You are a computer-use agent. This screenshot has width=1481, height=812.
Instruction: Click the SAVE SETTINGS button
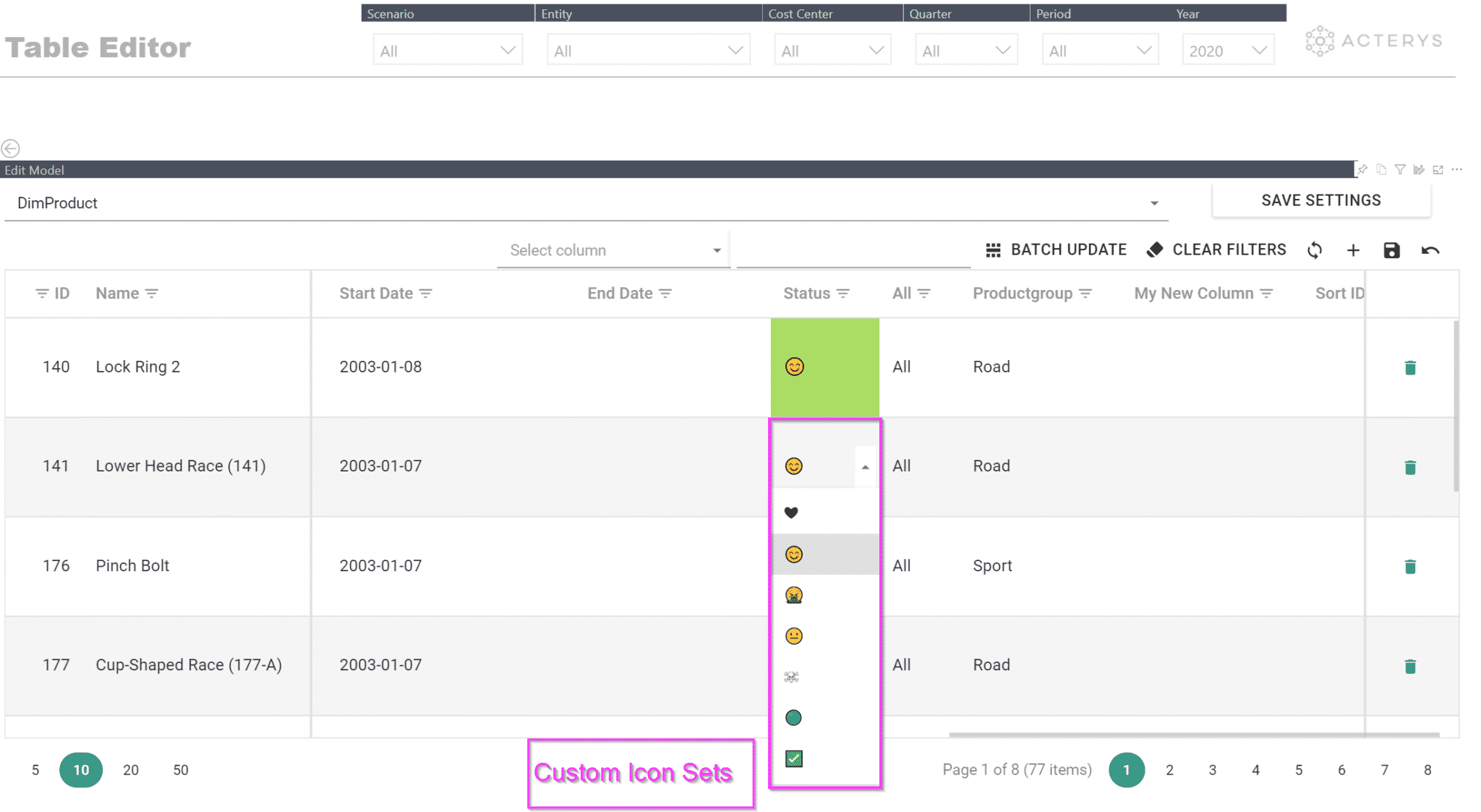point(1320,200)
